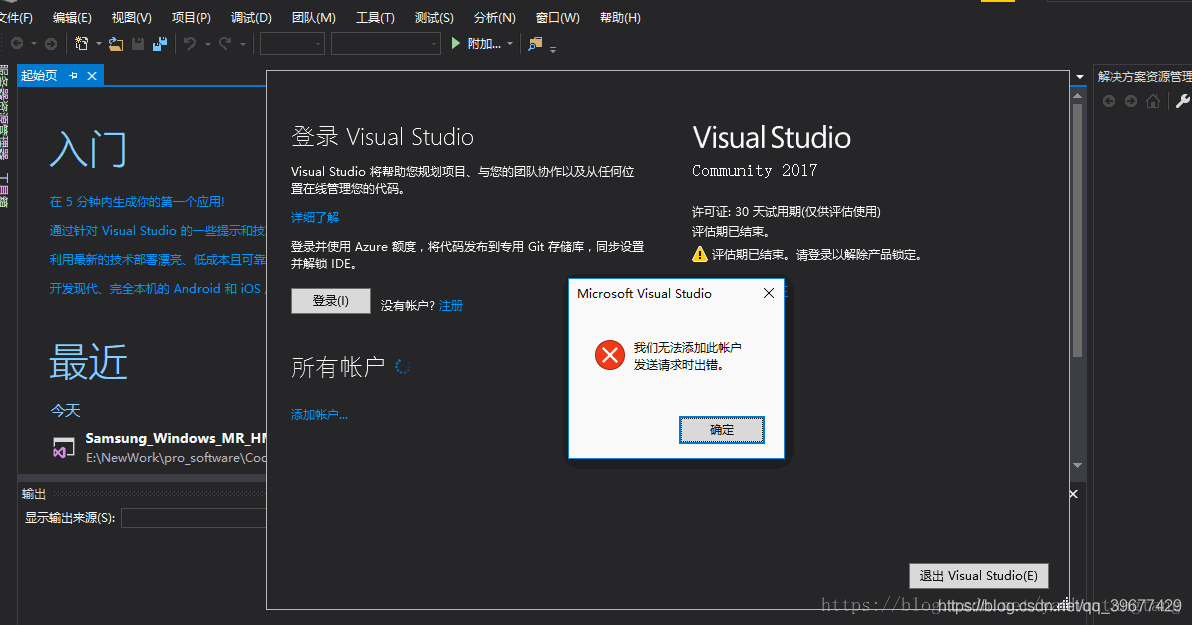Switch to the 起始页 tab
This screenshot has width=1192, height=625.
point(39,76)
